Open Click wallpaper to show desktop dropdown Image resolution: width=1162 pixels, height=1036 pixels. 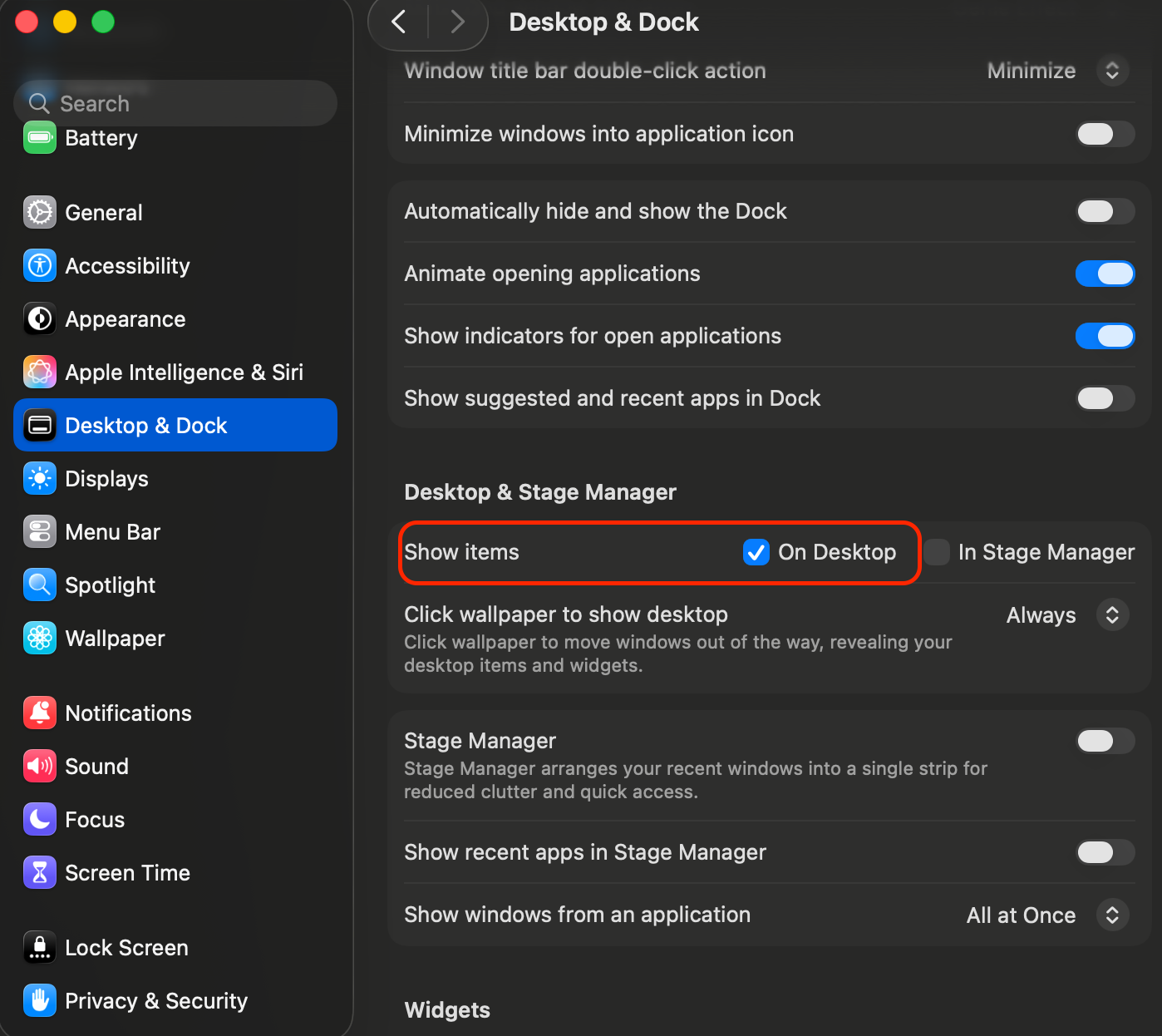1112,615
